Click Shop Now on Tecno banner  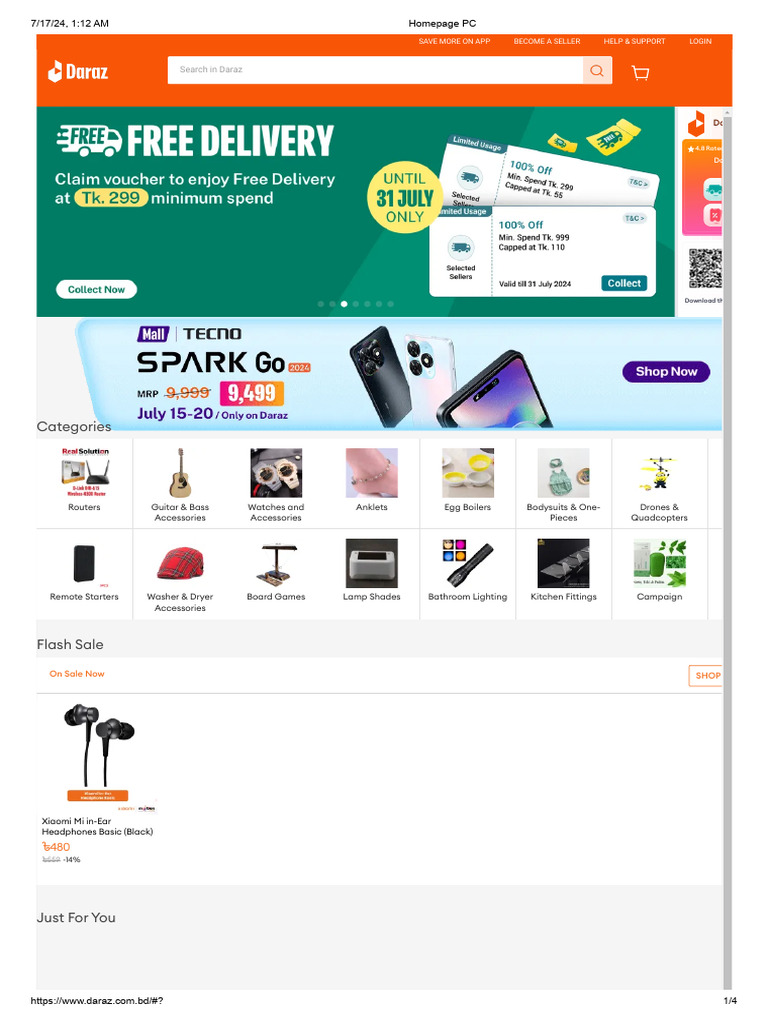coord(666,371)
